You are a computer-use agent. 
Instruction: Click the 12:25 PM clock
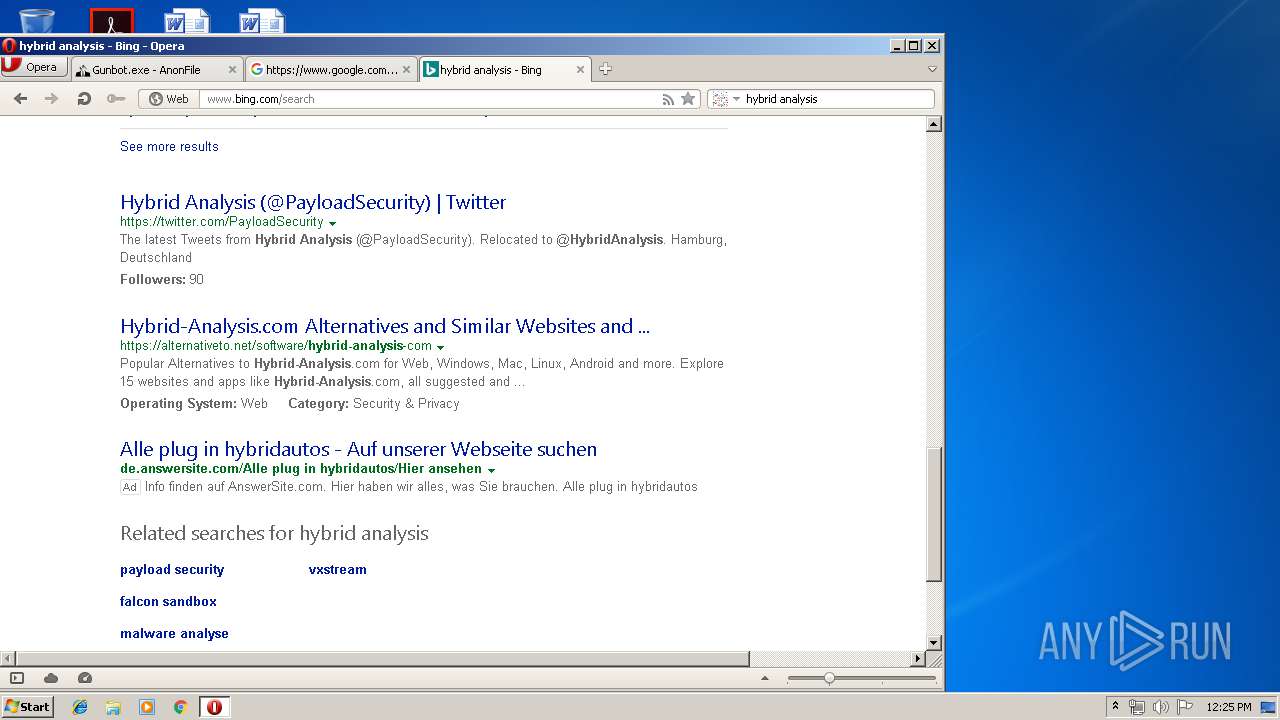[1228, 707]
